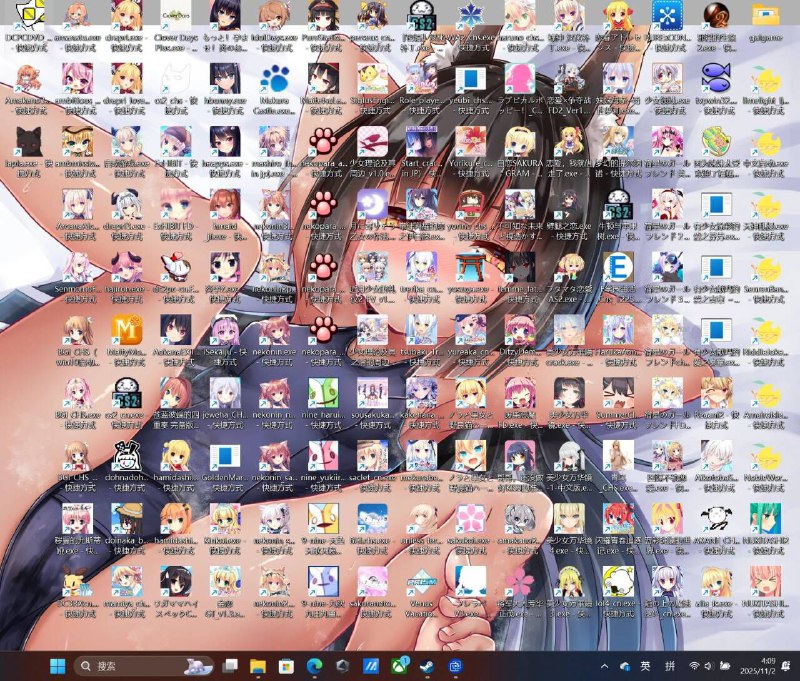Select the yureaka_cn shortcut
Image resolution: width=800 pixels, height=681 pixels.
tap(470, 330)
